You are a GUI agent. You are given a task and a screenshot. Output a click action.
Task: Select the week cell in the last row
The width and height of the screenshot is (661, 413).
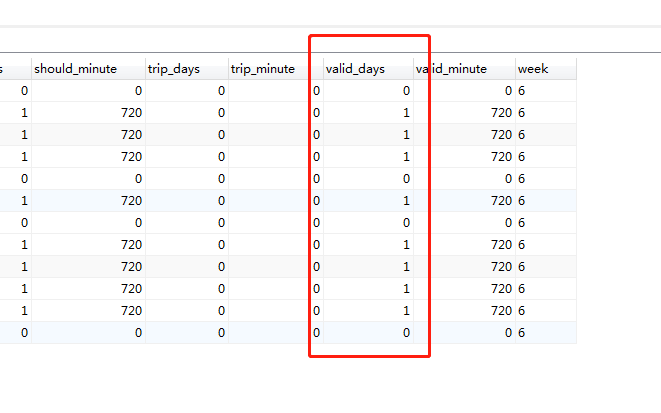(x=545, y=333)
